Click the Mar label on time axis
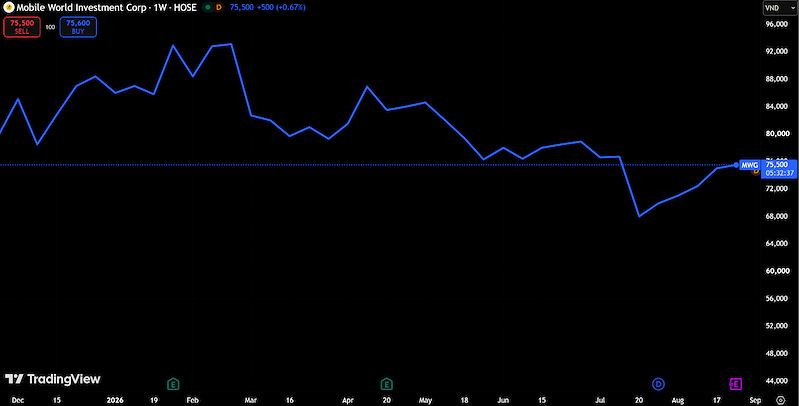The width and height of the screenshot is (799, 406). [250, 400]
